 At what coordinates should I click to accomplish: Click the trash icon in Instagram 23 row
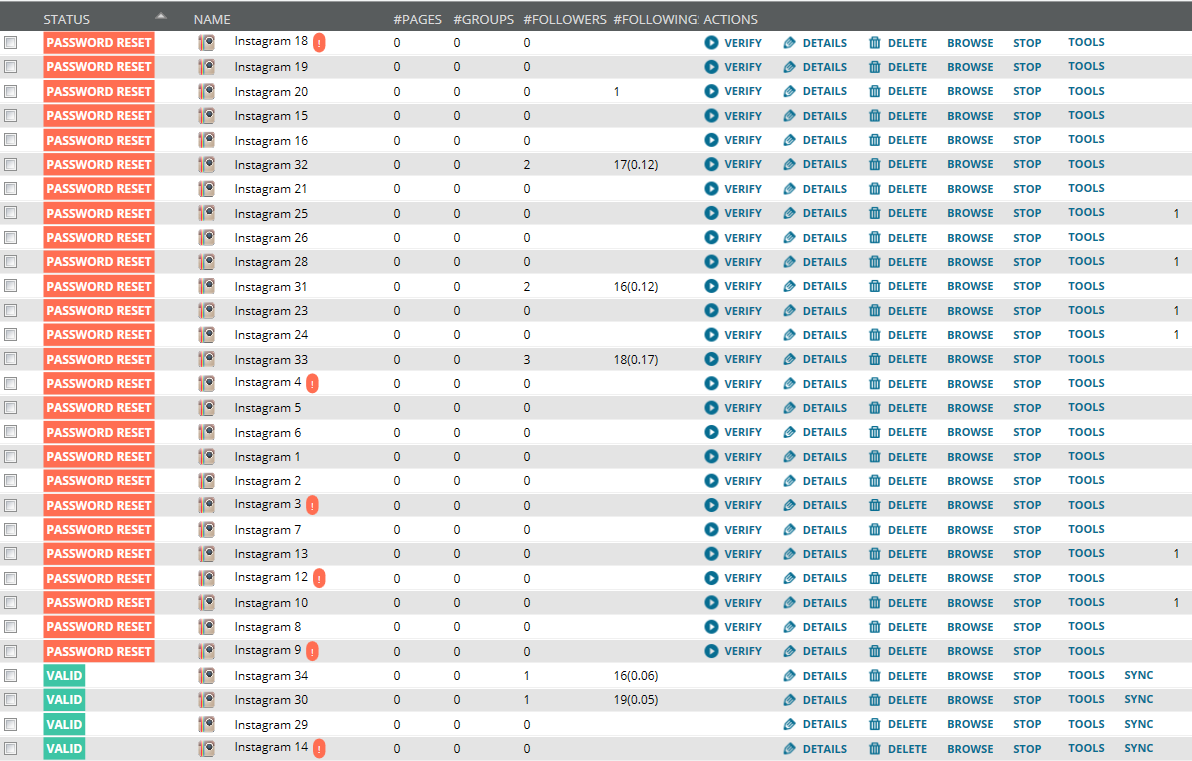(x=875, y=310)
